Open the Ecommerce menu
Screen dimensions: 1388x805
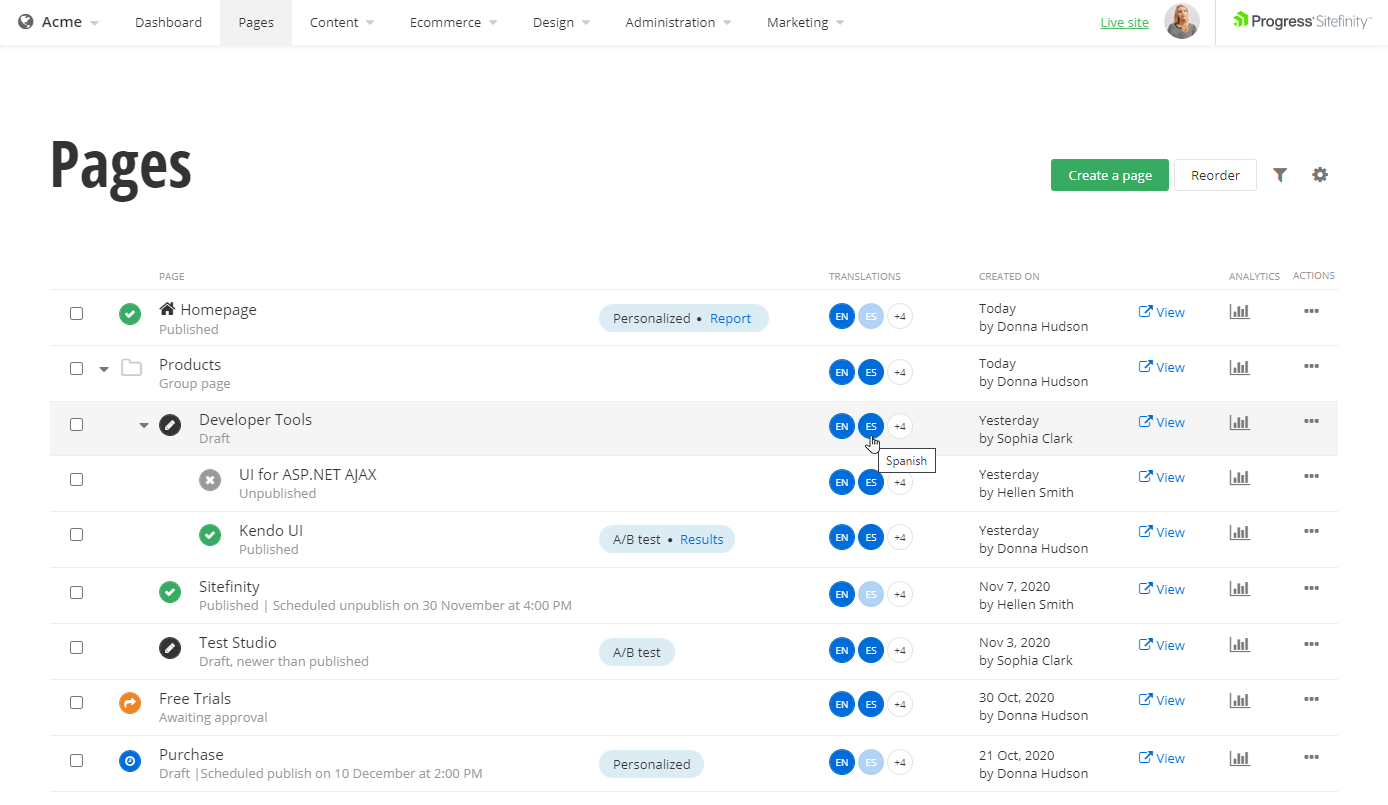coord(453,22)
